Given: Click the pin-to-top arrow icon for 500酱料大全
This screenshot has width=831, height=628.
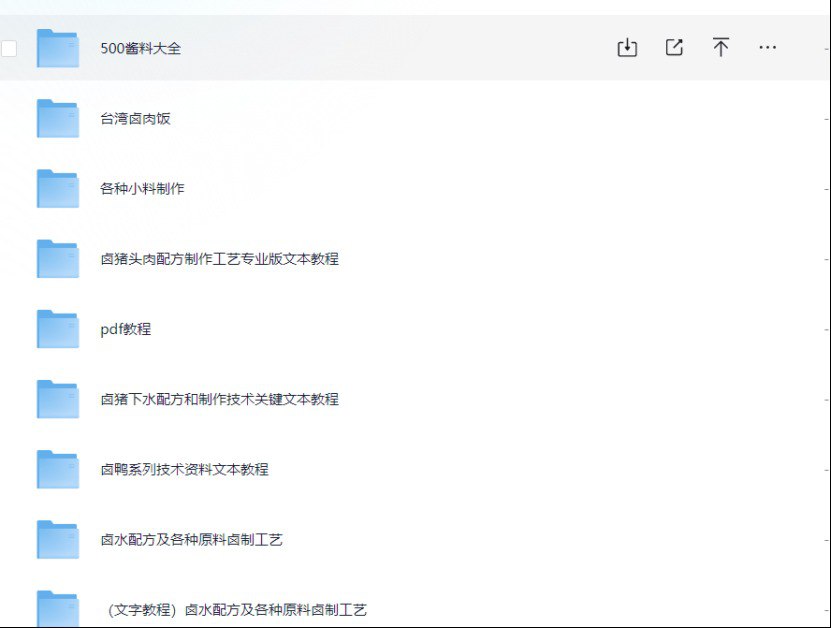Looking at the screenshot, I should click(720, 48).
